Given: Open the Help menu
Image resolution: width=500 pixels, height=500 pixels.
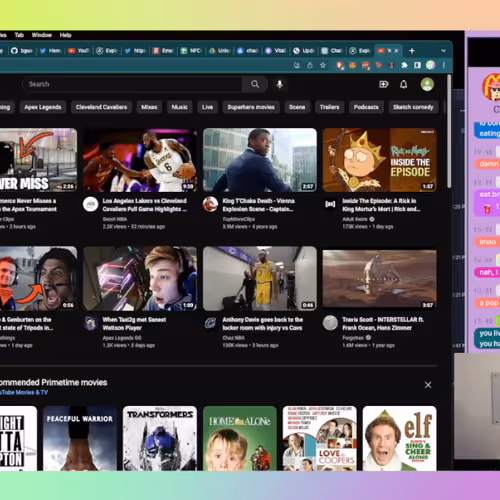Looking at the screenshot, I should 66,35.
